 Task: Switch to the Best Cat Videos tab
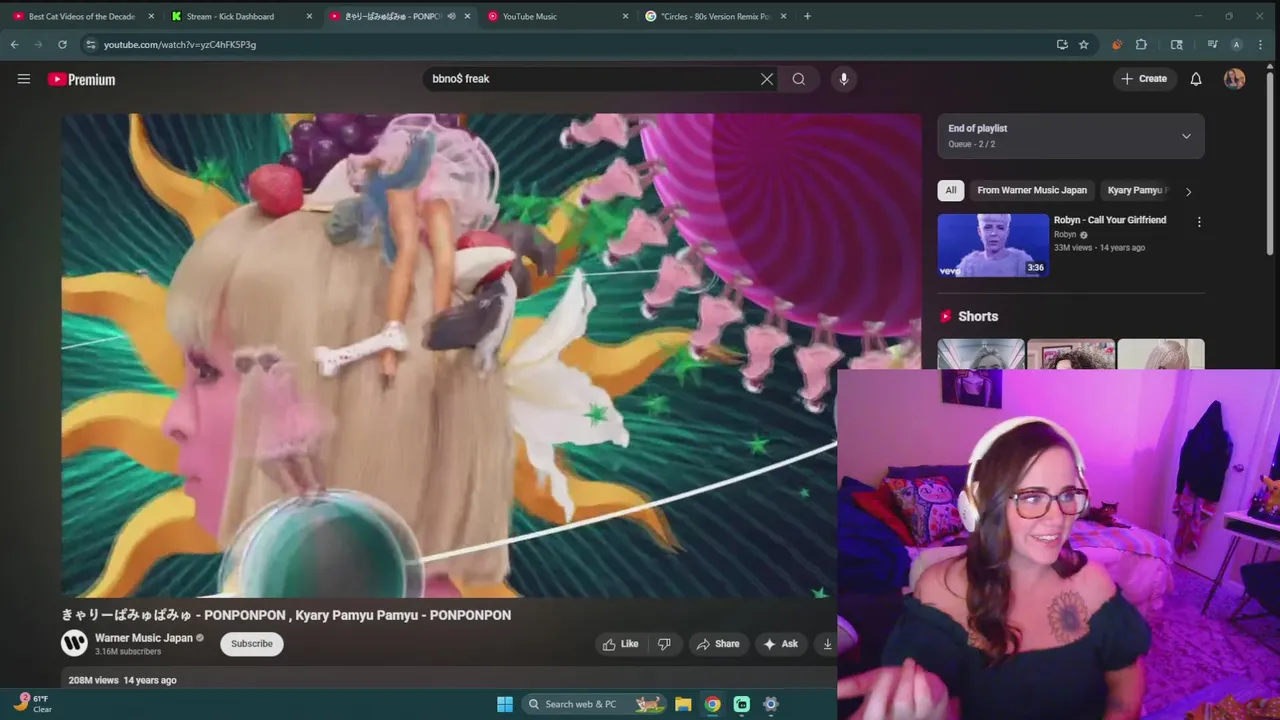pos(81,16)
